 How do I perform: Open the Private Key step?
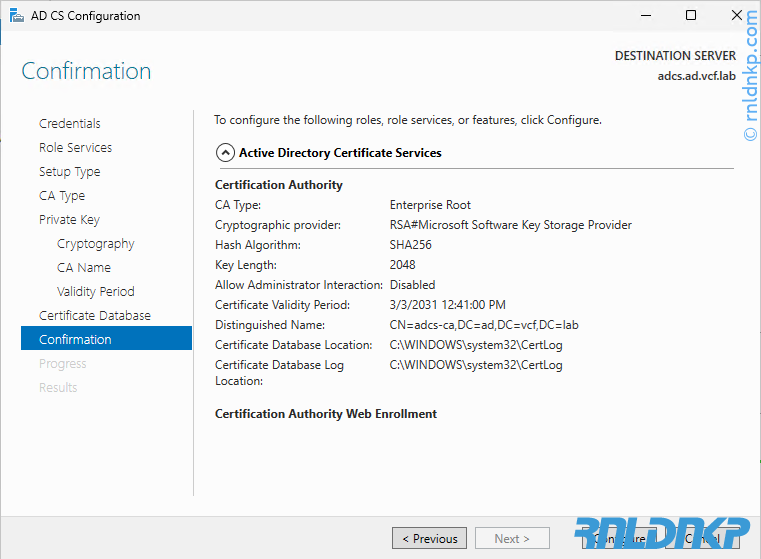(69, 220)
